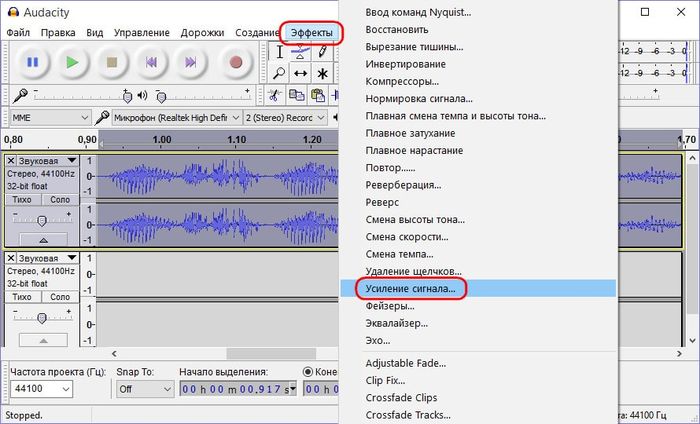Mute first track with Тихо button
The image size is (700, 424).
click(x=22, y=200)
